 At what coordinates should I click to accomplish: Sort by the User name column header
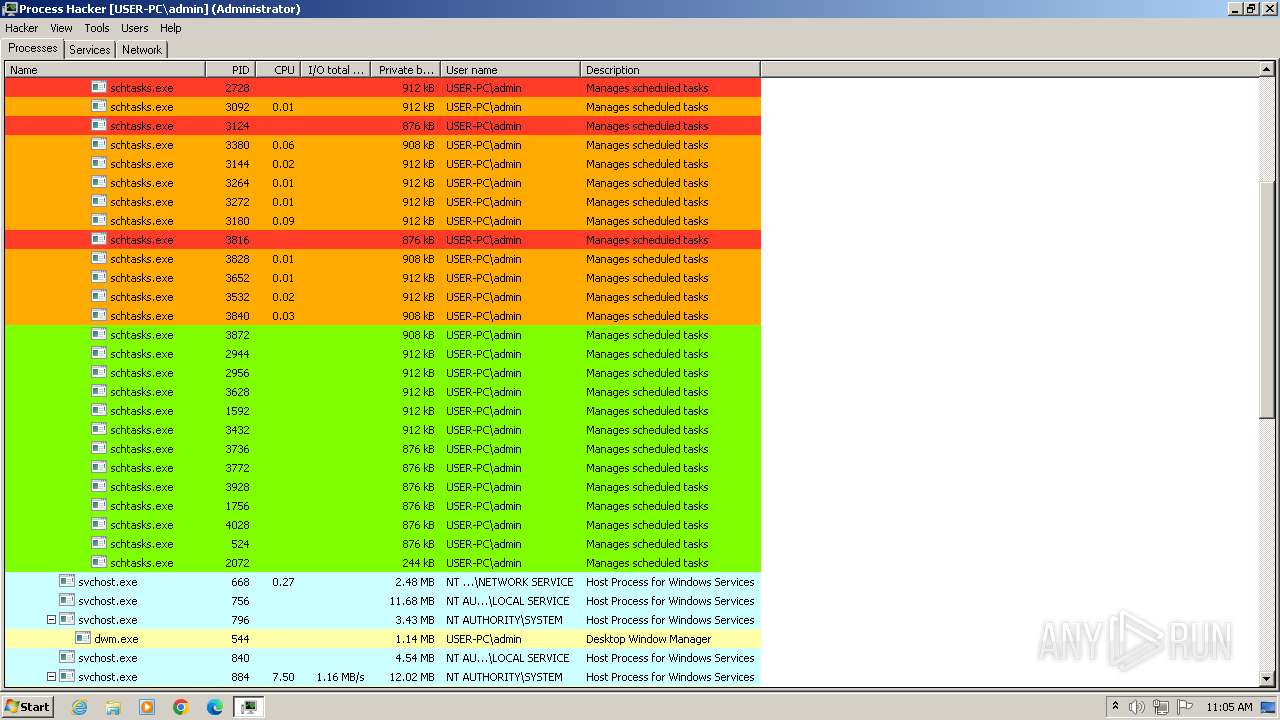coord(510,70)
